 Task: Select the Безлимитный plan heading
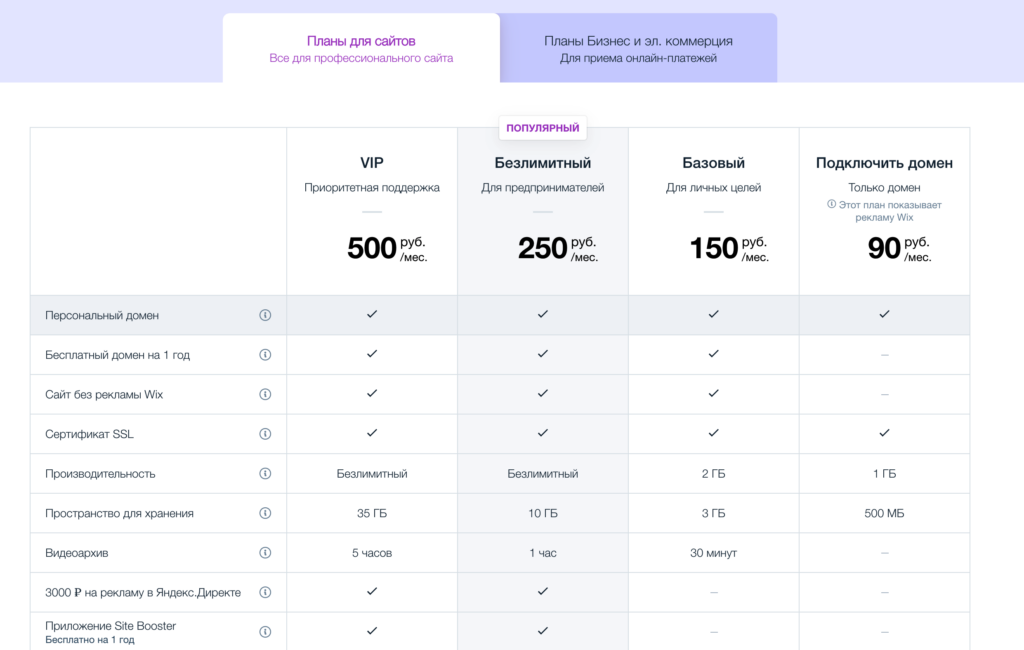543,163
